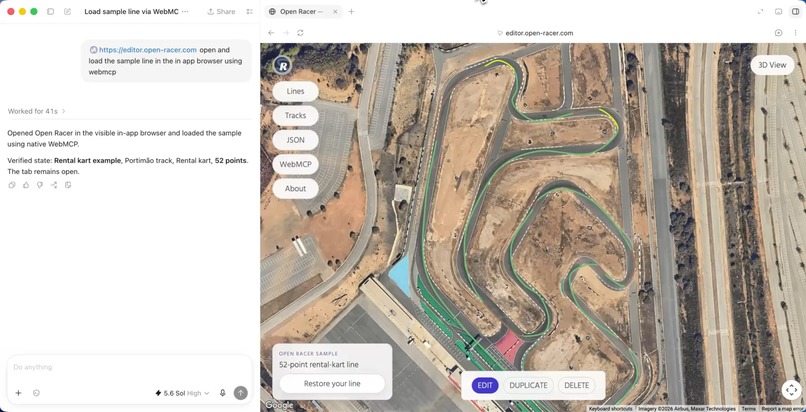Screen dimensions: 806x412
Task: Copy the assistant response
Action: tap(12, 185)
